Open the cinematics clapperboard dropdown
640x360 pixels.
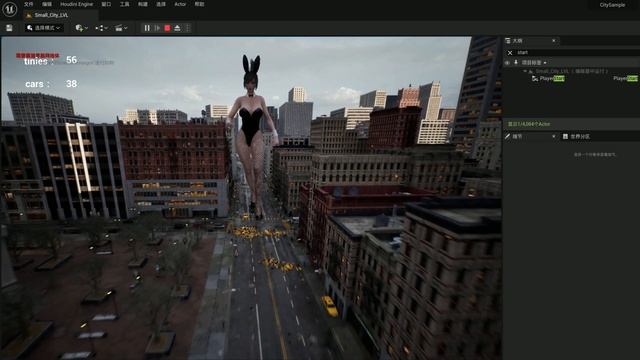click(x=121, y=28)
